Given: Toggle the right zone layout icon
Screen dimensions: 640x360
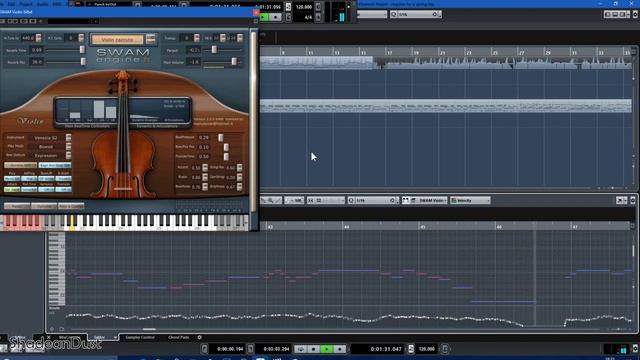Looking at the screenshot, I should coord(622,14).
